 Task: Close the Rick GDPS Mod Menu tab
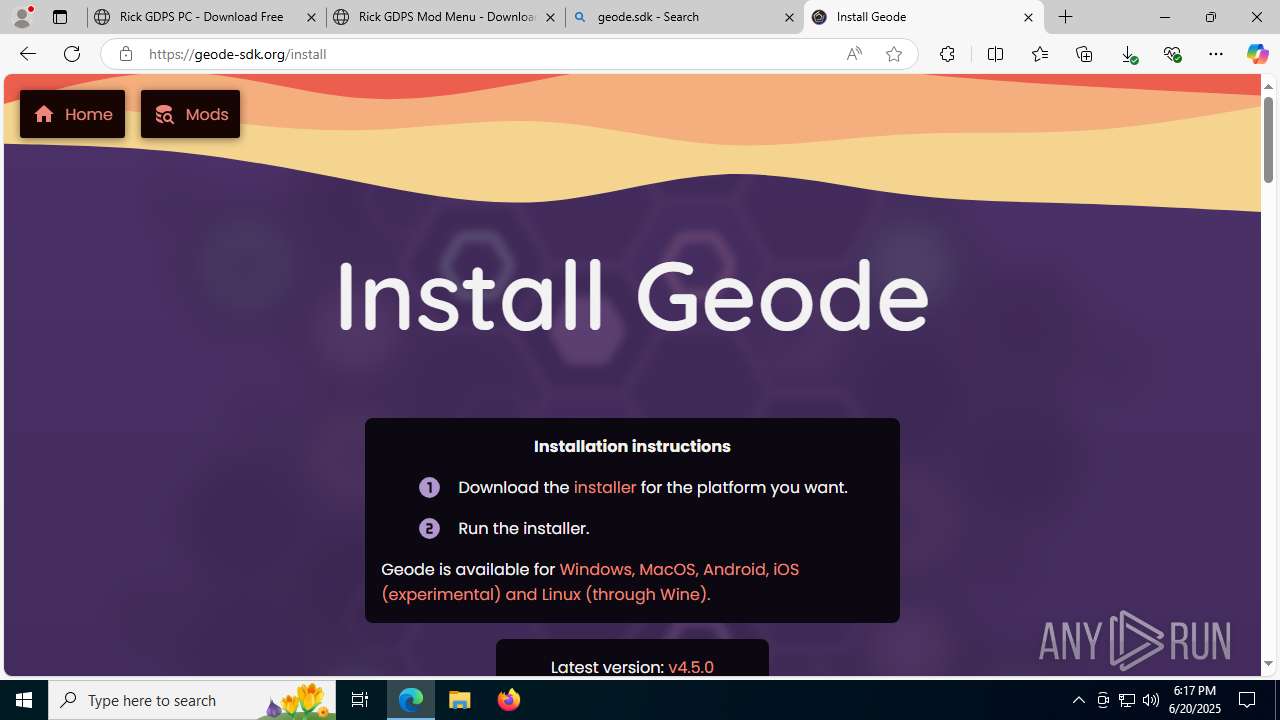point(550,17)
